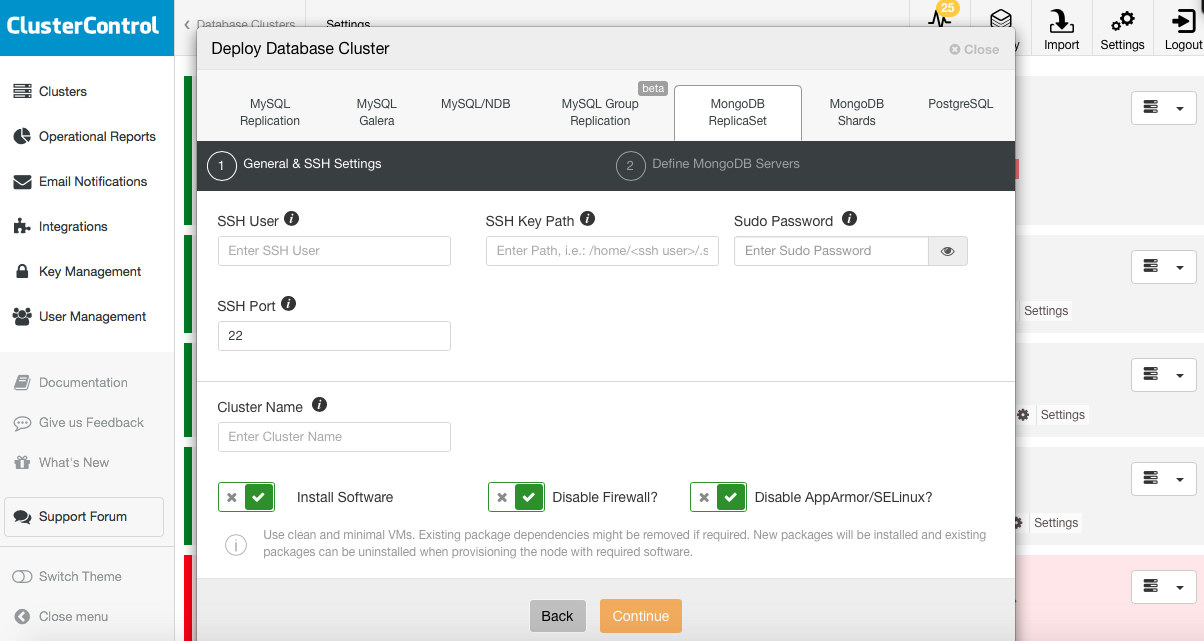Switch to the MySQL Galera tab

point(377,112)
